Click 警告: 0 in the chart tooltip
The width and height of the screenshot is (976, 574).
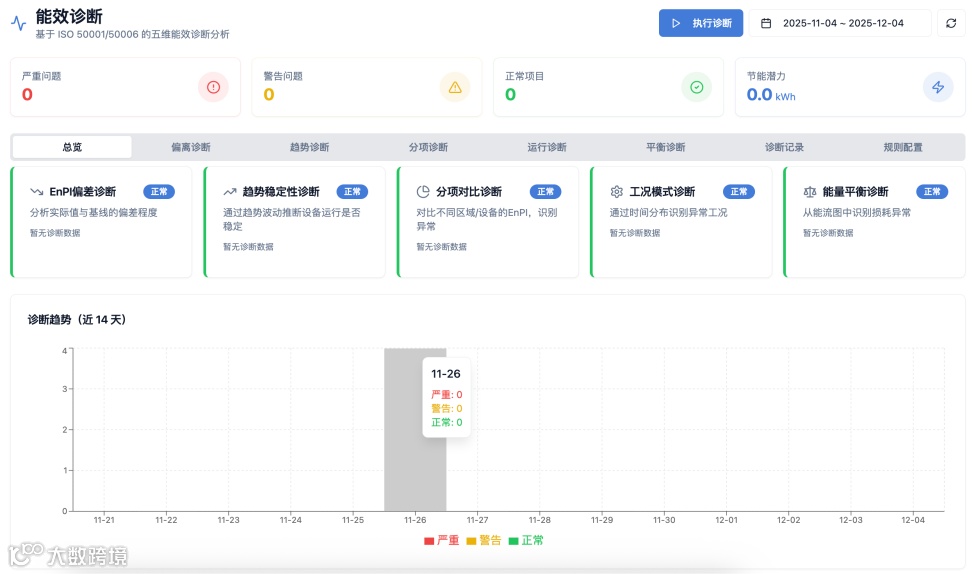[447, 408]
